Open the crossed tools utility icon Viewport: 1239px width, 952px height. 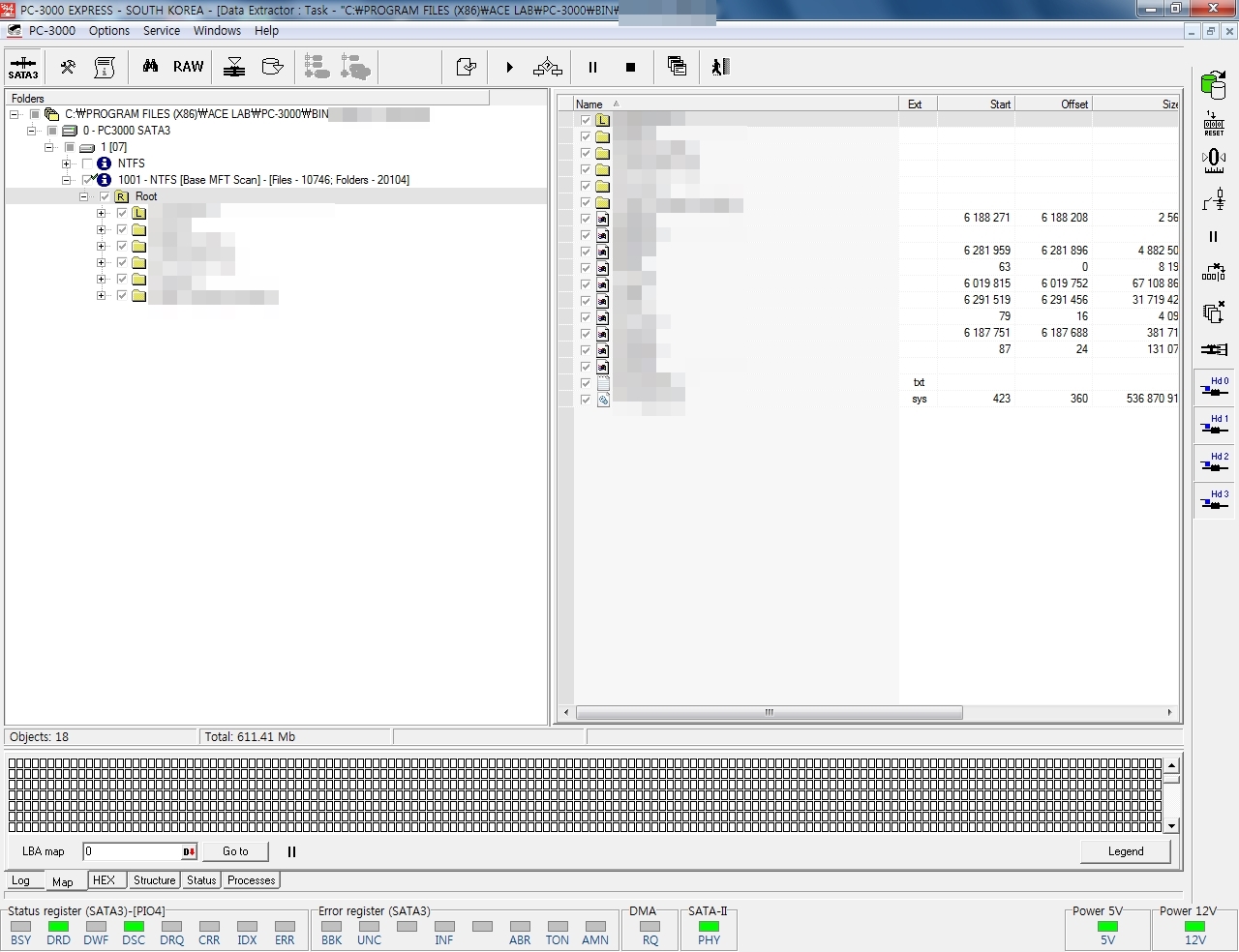coord(68,67)
